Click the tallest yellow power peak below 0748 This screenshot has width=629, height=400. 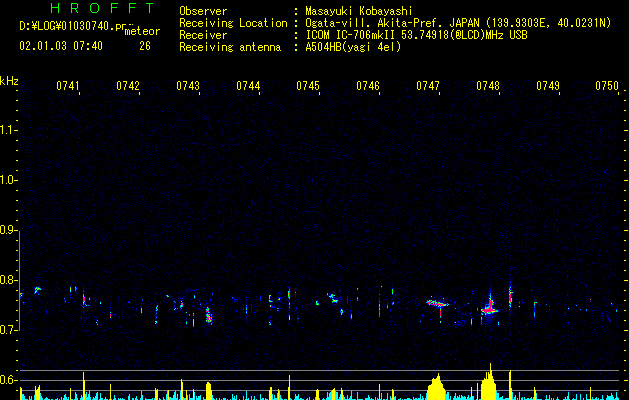(x=489, y=382)
